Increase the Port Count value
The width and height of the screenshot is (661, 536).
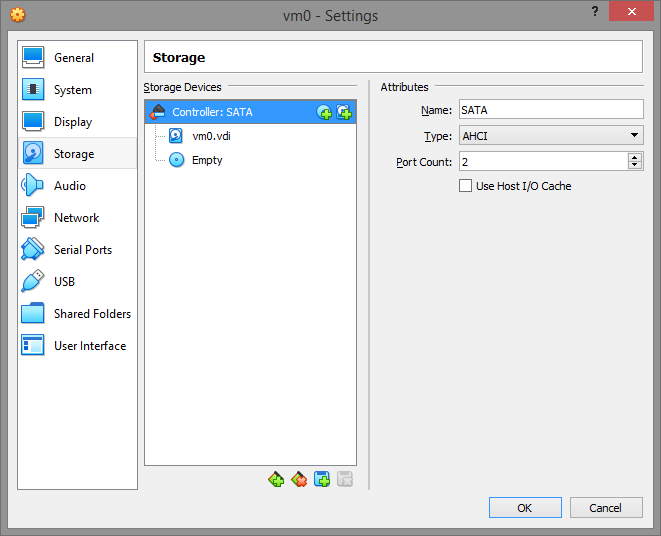(x=635, y=157)
